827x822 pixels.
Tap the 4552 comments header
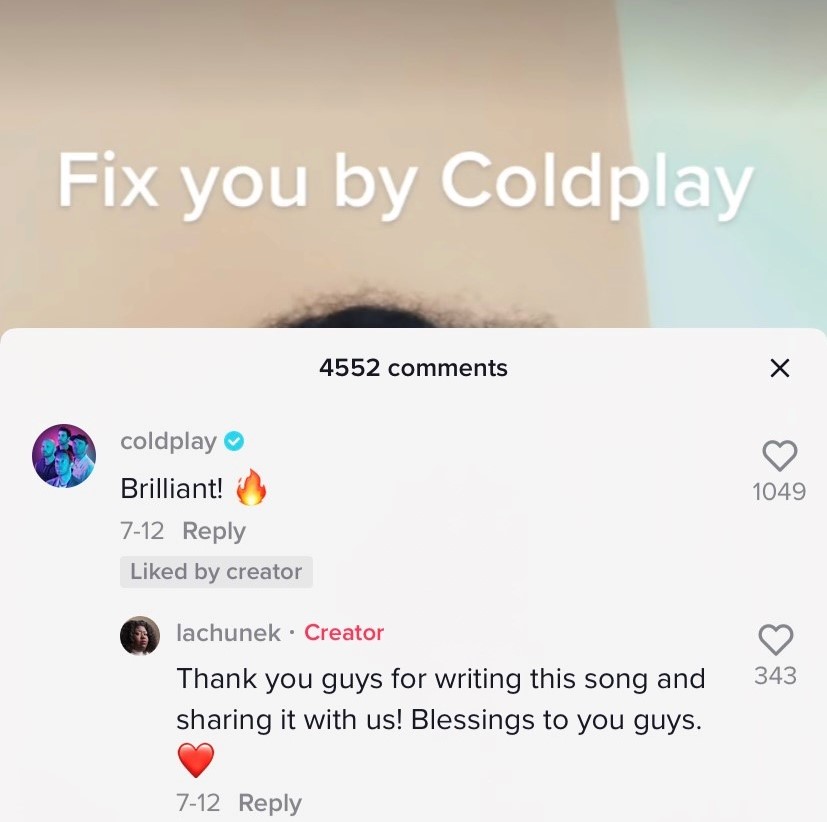(413, 368)
